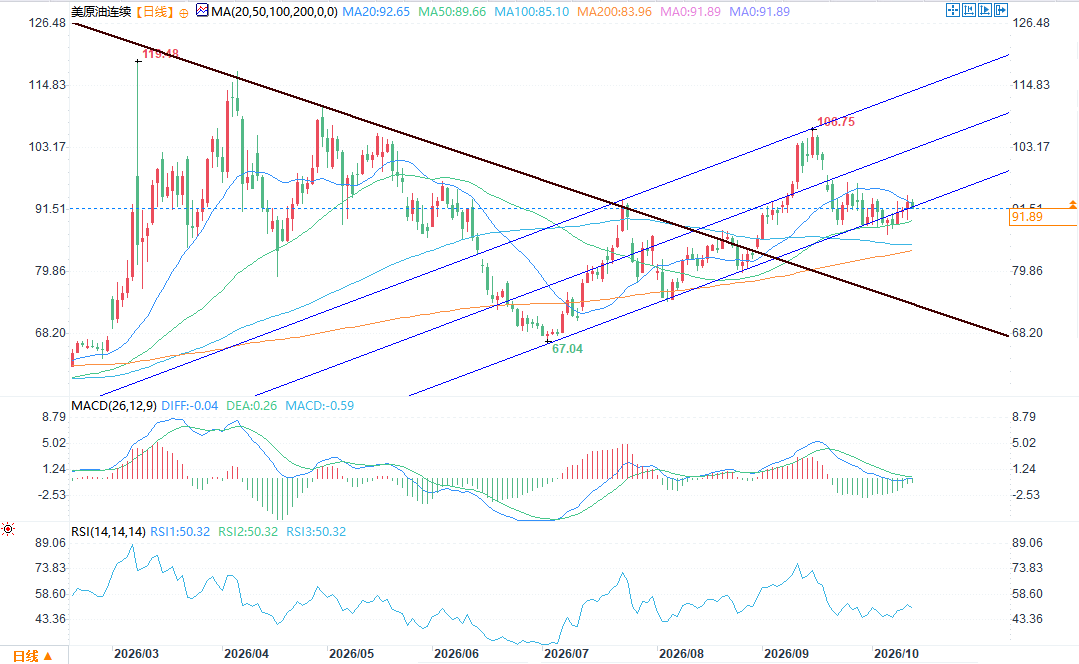The height and width of the screenshot is (664, 1079).
Task: Toggle the MA200:83.96 line label
Action: pos(614,12)
